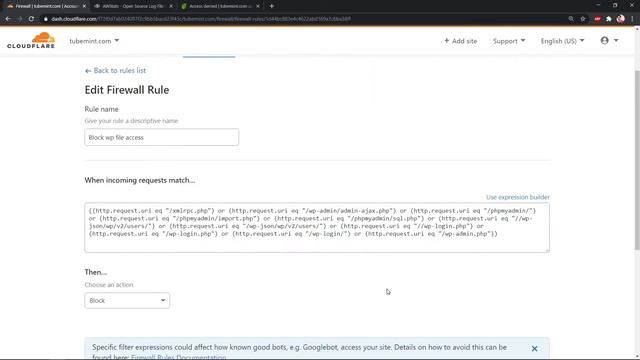Click the Rule name input field

(x=162, y=137)
